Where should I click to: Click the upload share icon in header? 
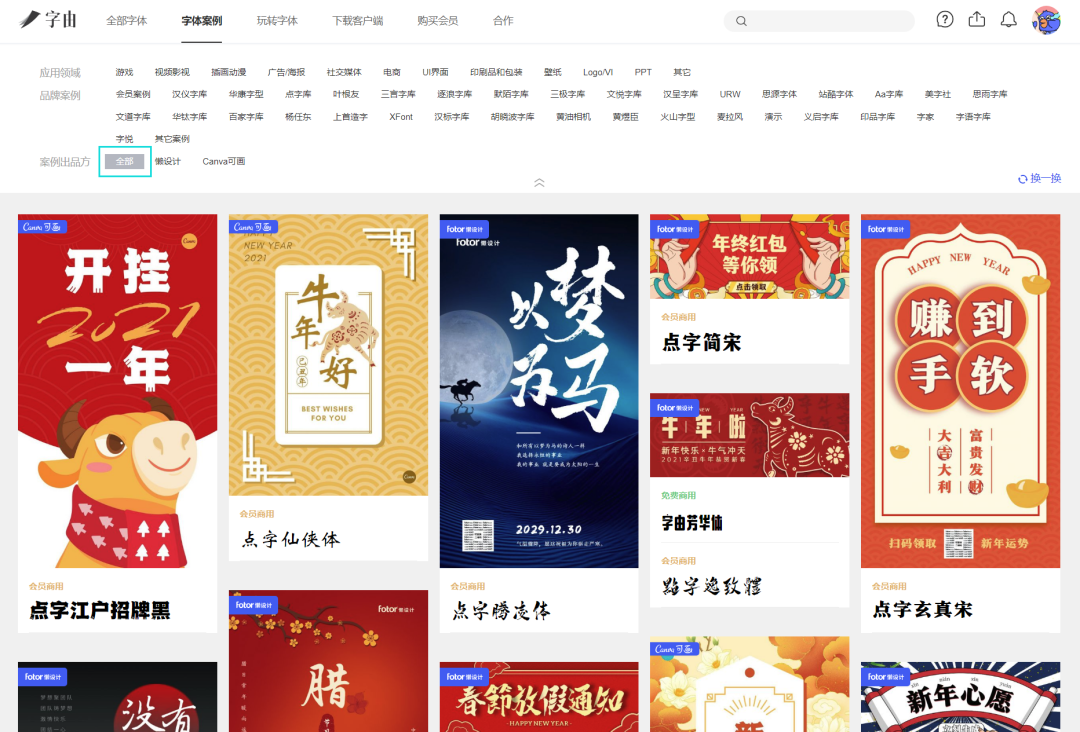[x=977, y=20]
